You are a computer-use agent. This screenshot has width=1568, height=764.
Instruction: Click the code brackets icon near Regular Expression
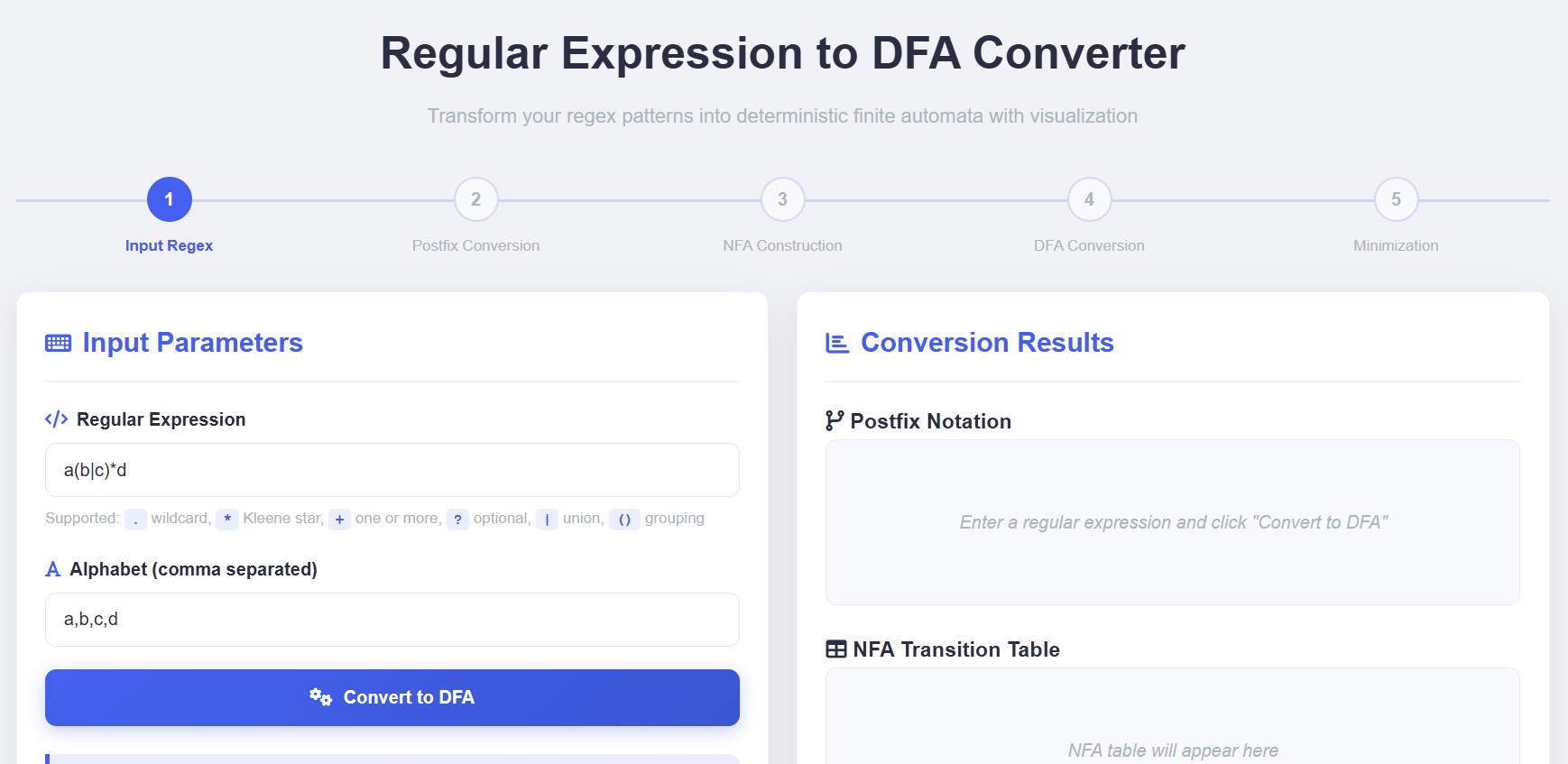click(x=56, y=419)
